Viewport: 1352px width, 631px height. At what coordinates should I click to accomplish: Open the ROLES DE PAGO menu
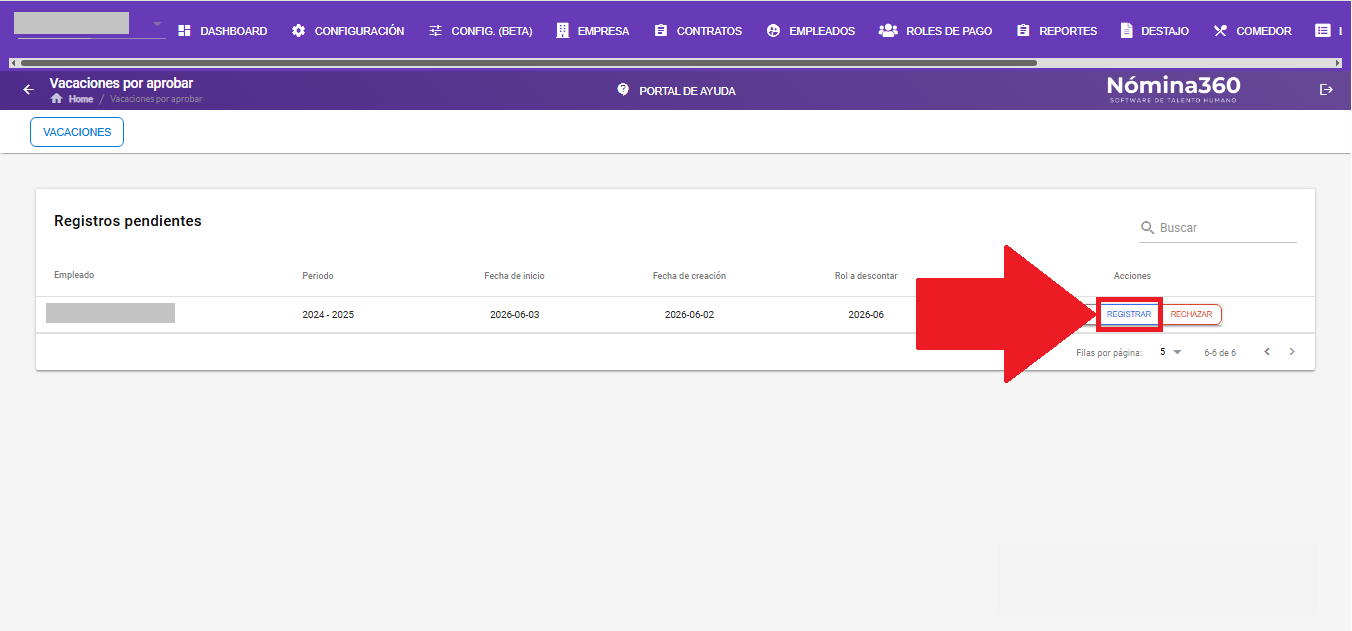(x=936, y=31)
